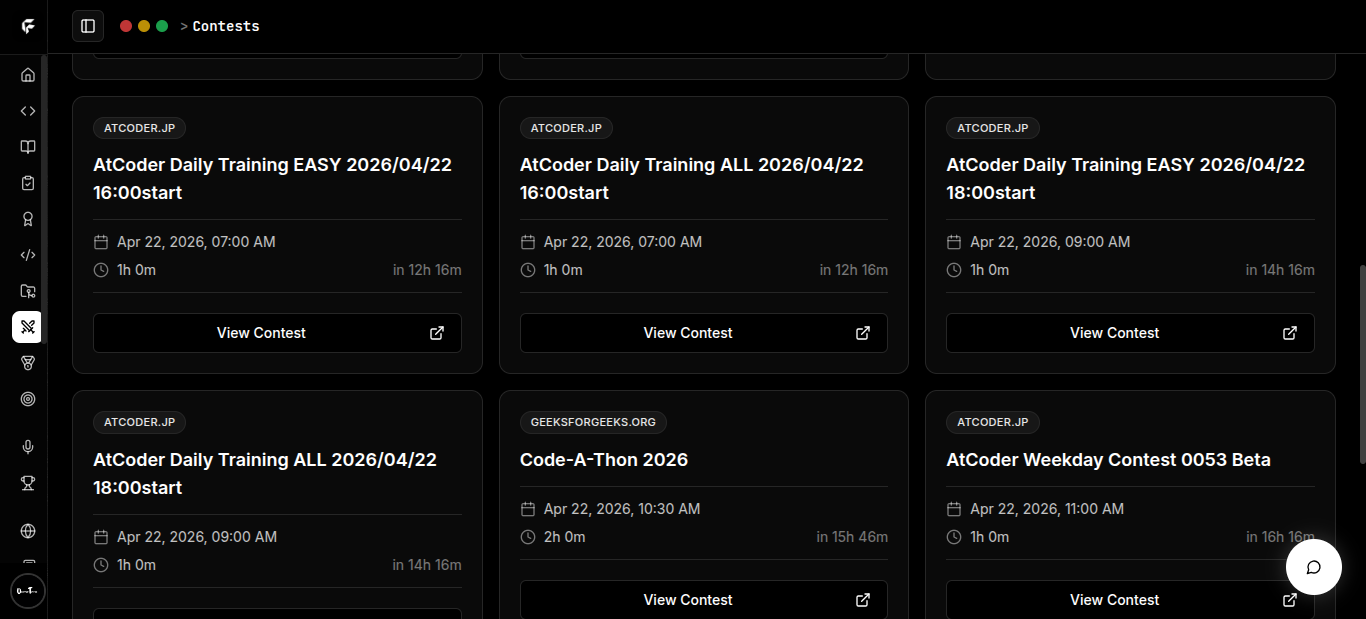Select the highlighted crossed-swords Contests icon
This screenshot has width=1366, height=619.
pyautogui.click(x=28, y=327)
